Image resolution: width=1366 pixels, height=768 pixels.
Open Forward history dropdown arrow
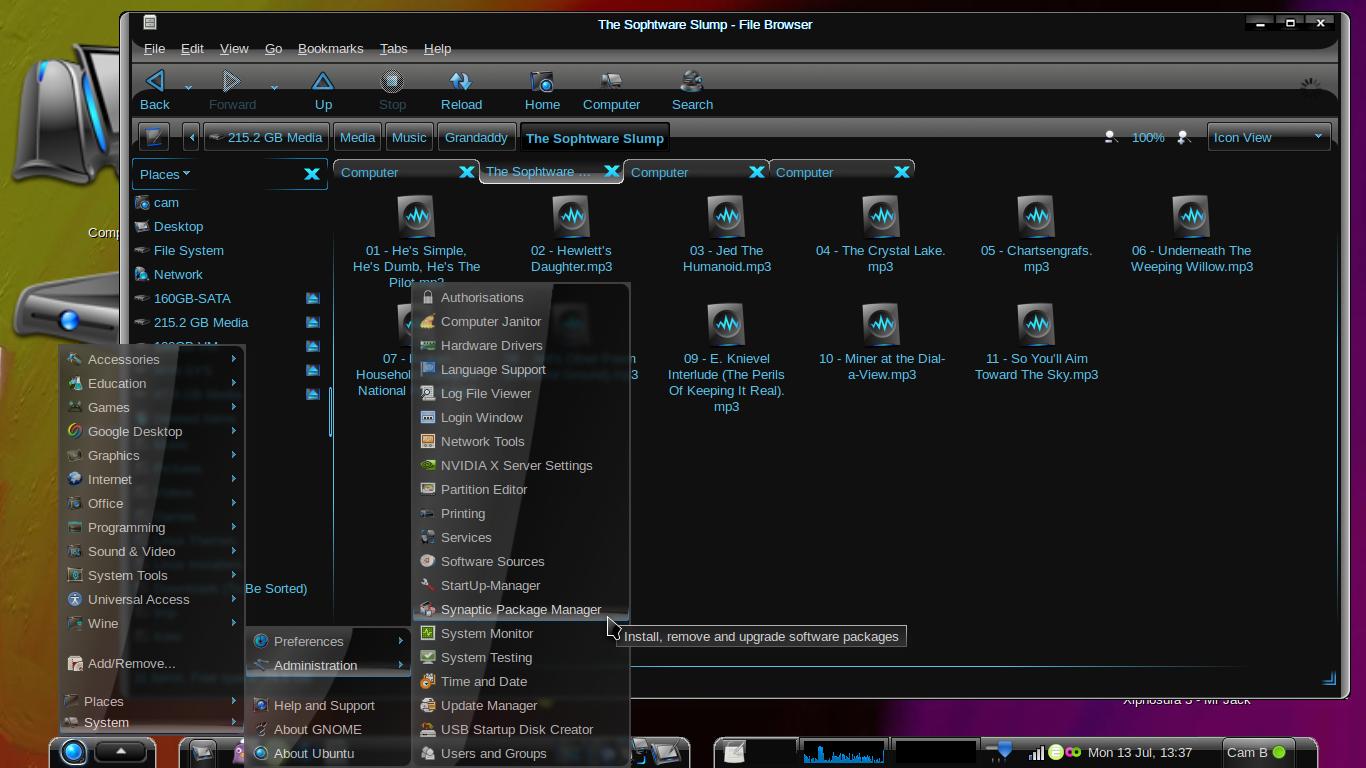pos(274,87)
